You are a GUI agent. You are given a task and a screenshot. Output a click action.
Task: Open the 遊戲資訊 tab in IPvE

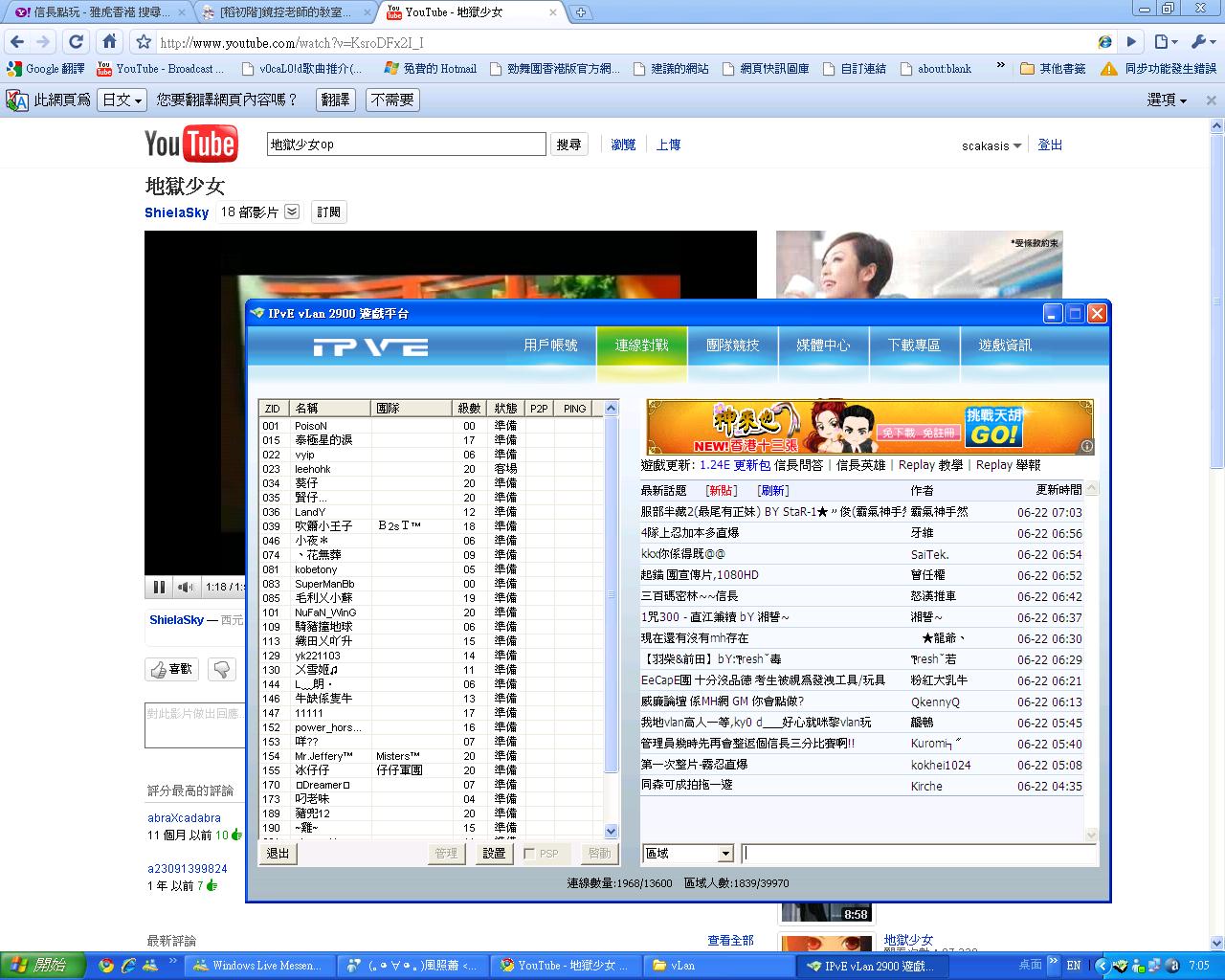point(1005,345)
